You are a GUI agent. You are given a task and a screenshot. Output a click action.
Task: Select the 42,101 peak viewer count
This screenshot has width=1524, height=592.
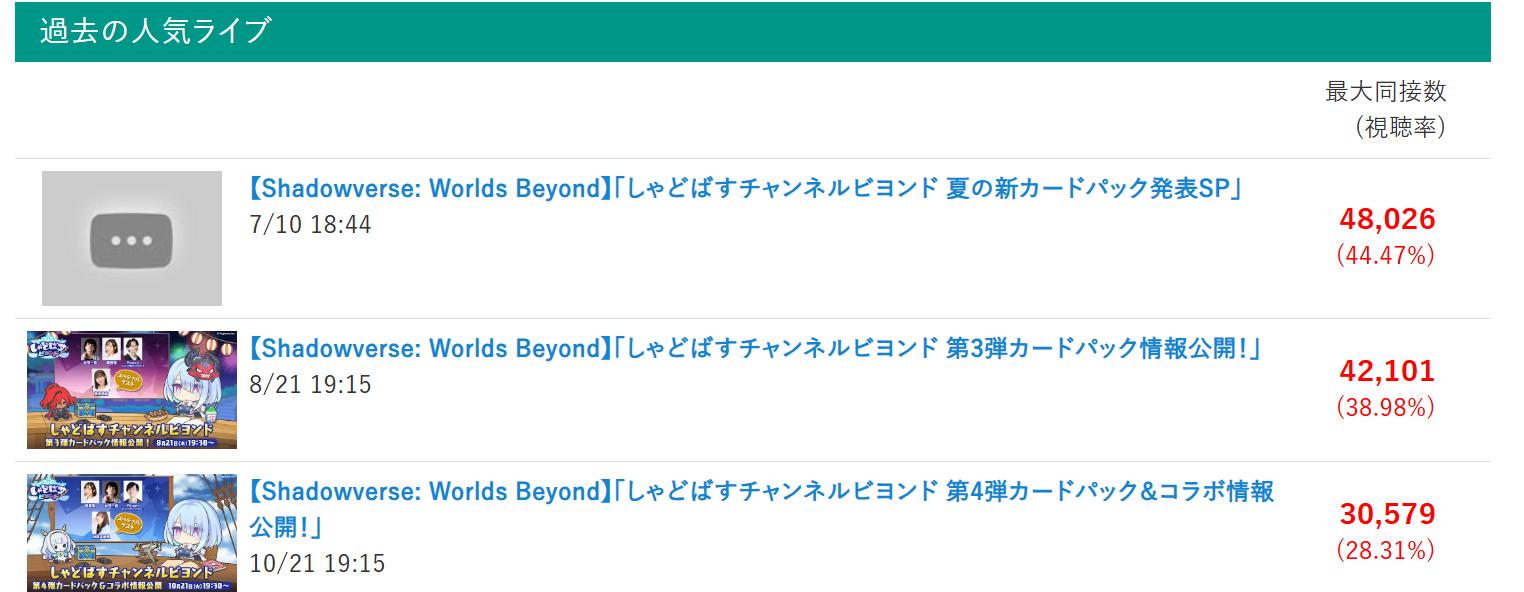[1386, 371]
